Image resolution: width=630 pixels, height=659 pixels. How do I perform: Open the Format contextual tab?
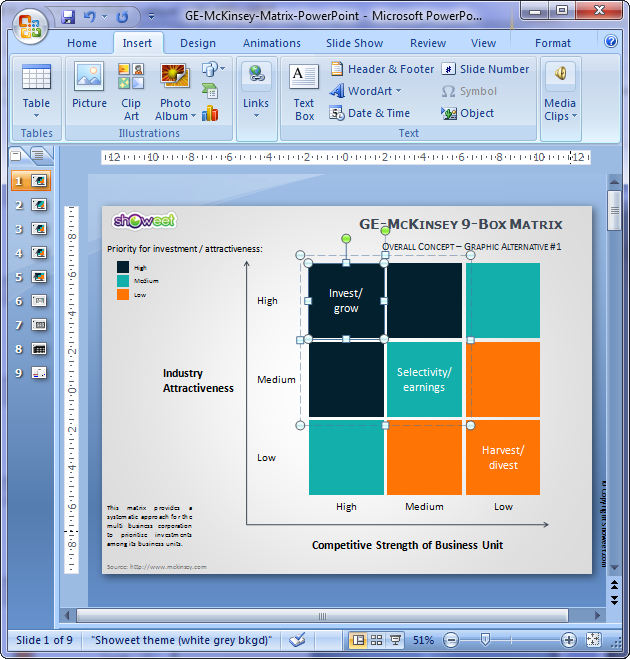click(553, 43)
